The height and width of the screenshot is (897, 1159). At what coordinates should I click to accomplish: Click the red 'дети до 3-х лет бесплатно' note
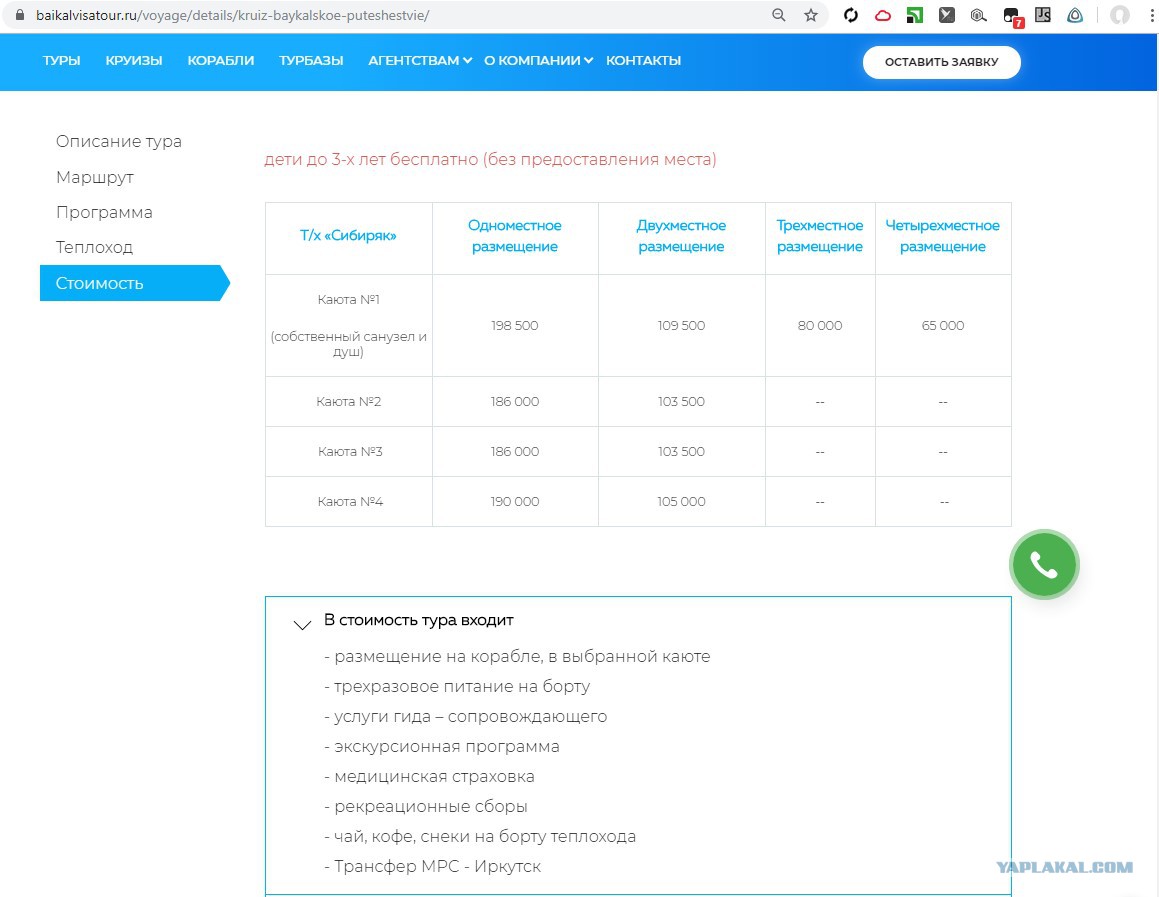490,159
